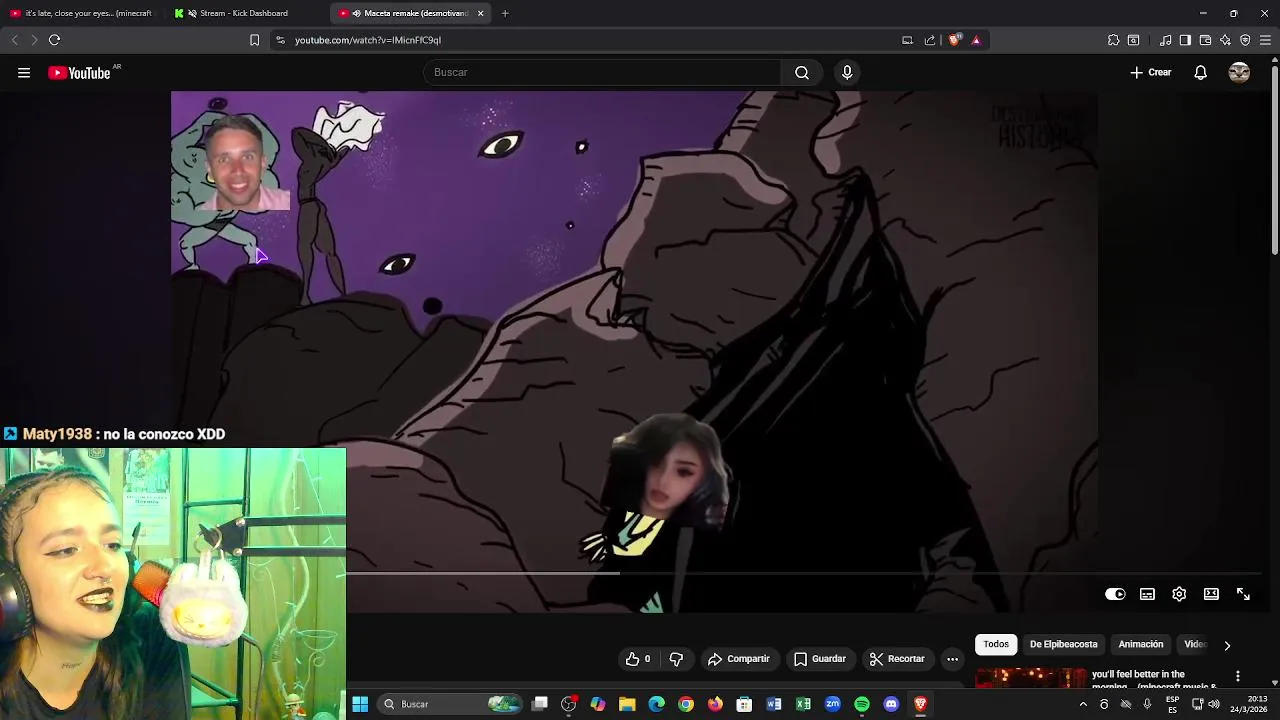Open YouTube notifications bell
The image size is (1280, 720).
[1200, 72]
